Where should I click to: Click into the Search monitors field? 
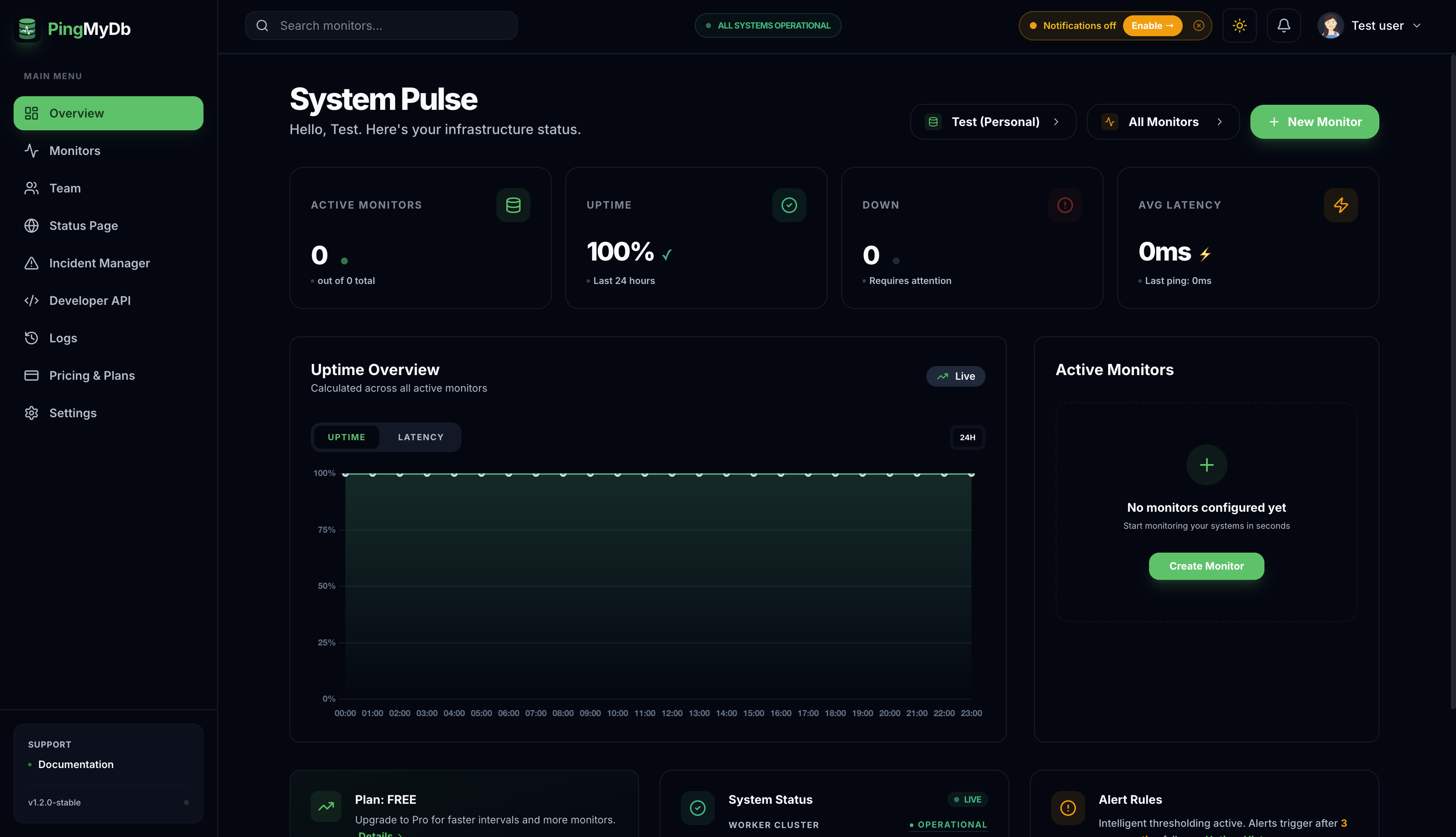tap(381, 25)
